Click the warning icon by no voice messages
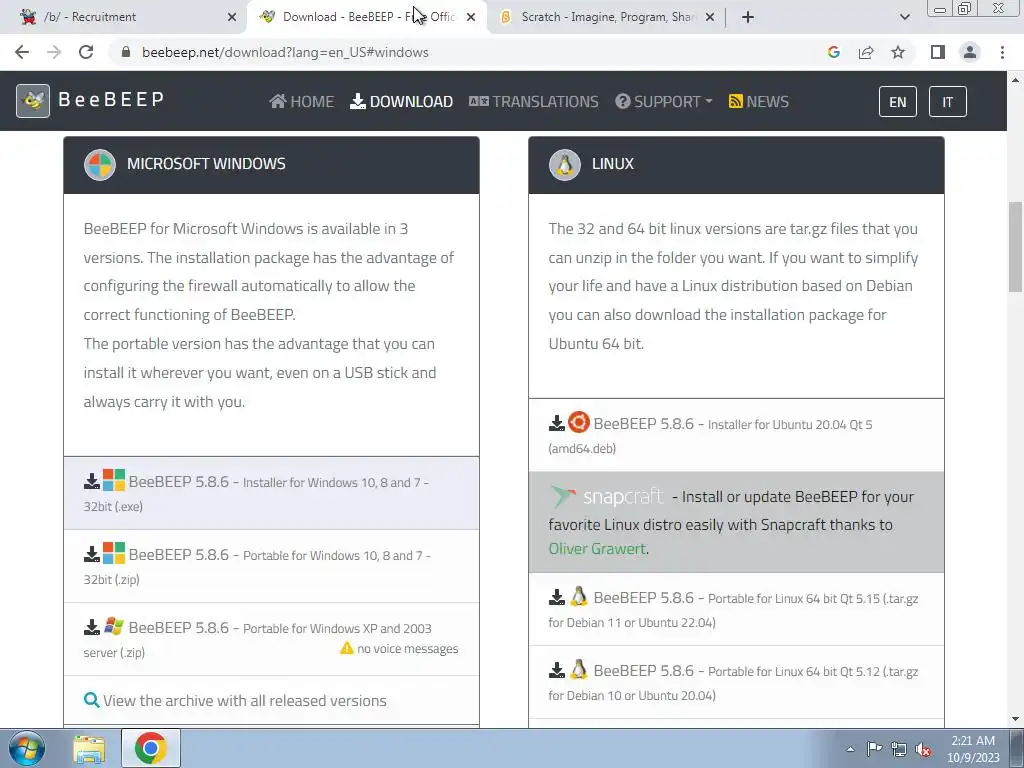1024x768 pixels. pyautogui.click(x=347, y=648)
